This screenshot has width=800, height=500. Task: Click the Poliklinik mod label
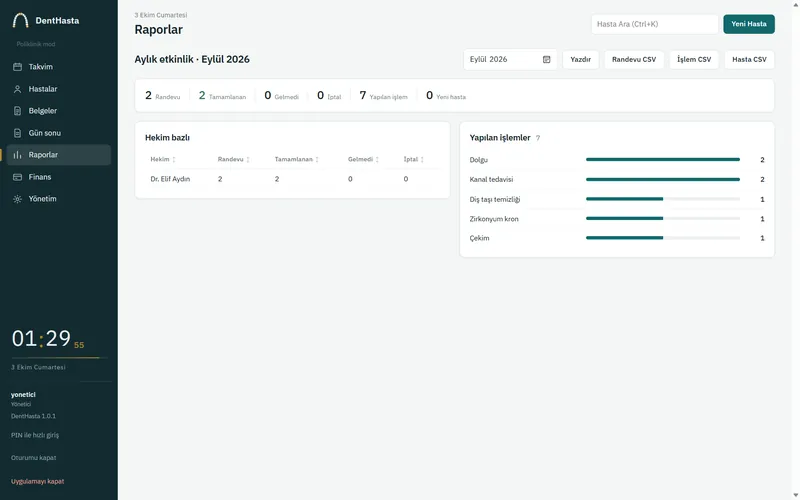pyautogui.click(x=36, y=44)
